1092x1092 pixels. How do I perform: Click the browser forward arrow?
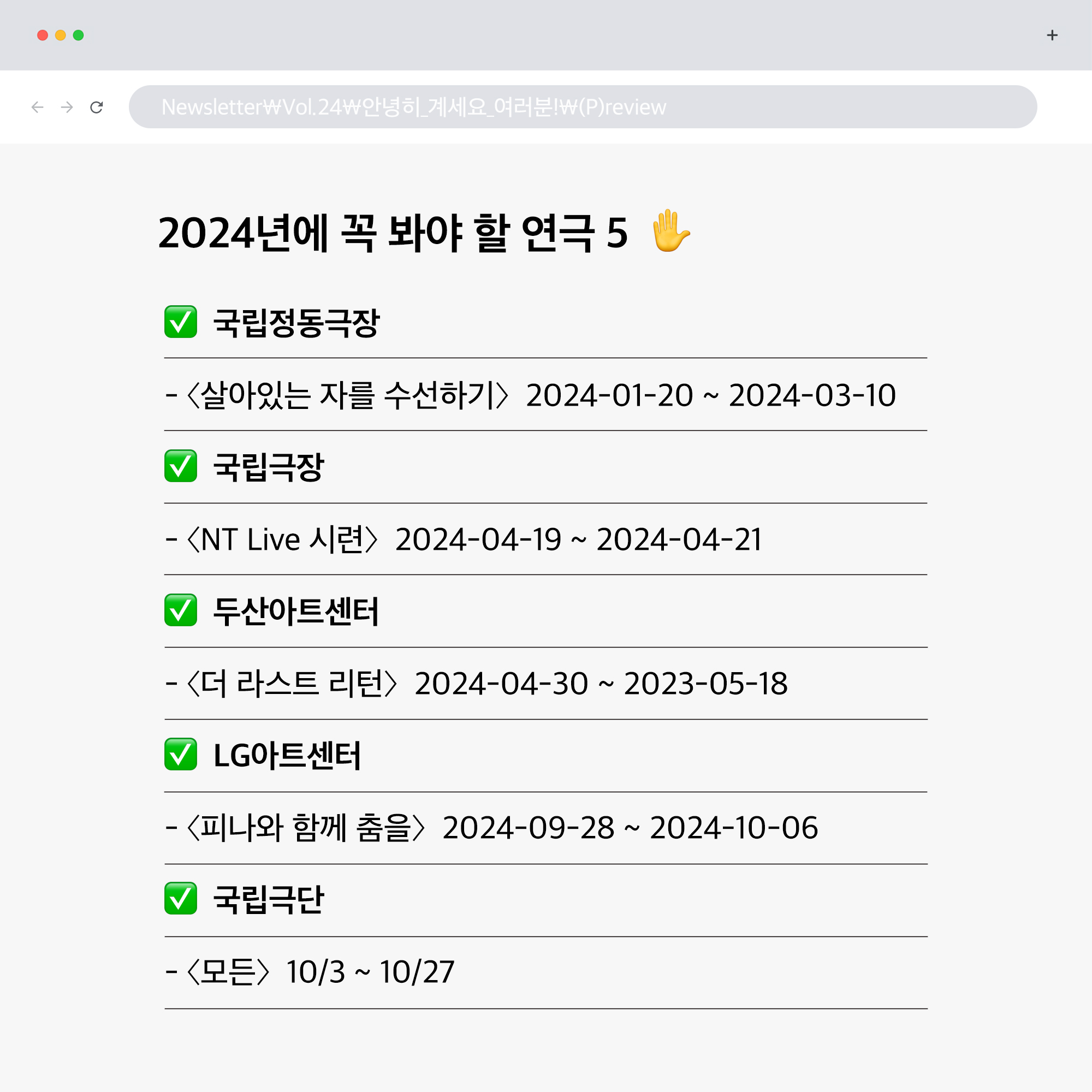pos(67,107)
